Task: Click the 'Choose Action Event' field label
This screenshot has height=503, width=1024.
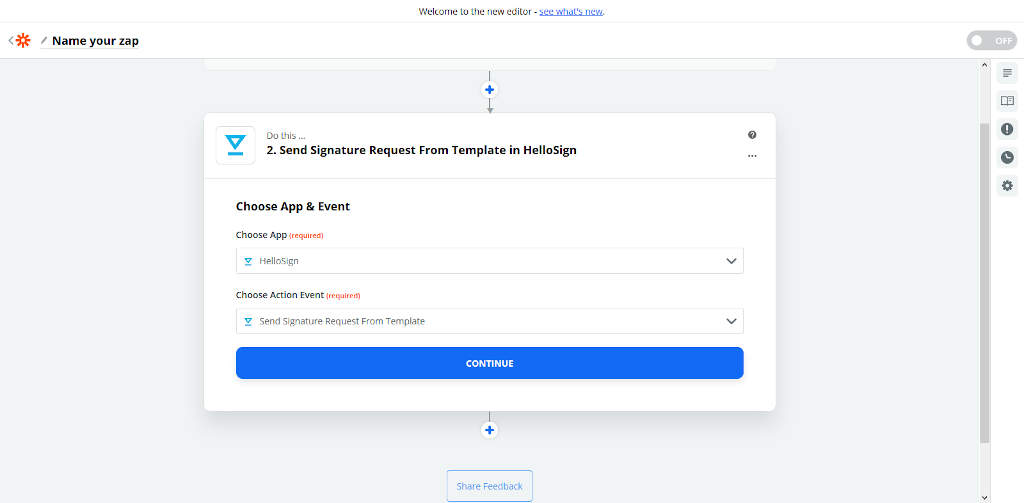Action: (x=280, y=295)
